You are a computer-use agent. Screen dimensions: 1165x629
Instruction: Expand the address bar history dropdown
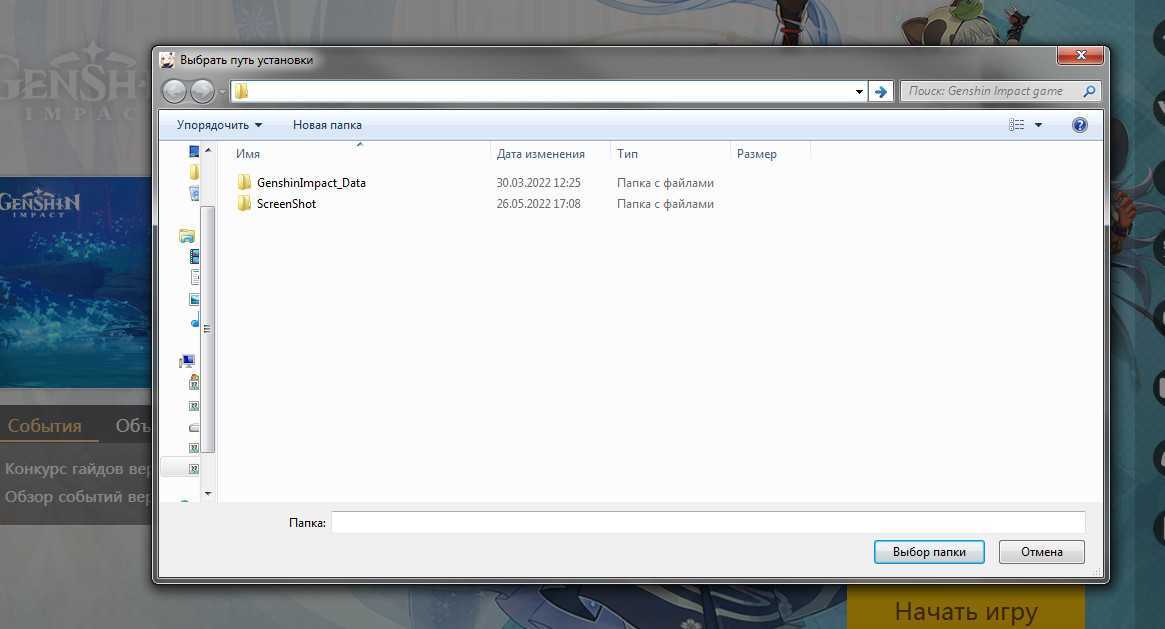[x=859, y=92]
